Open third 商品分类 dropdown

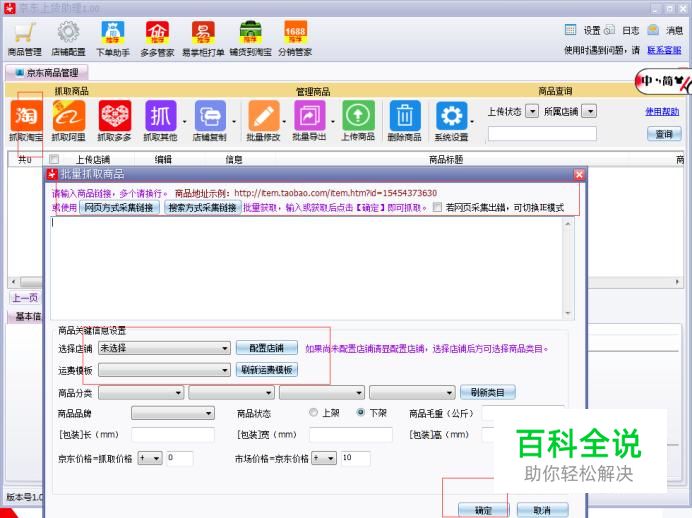click(322, 392)
